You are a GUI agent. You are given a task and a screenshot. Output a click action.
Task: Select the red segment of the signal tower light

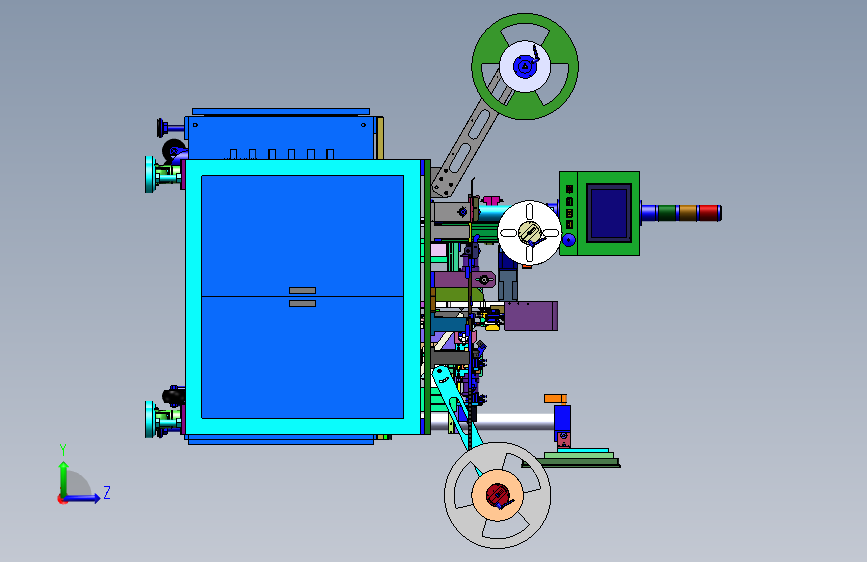[x=708, y=213]
